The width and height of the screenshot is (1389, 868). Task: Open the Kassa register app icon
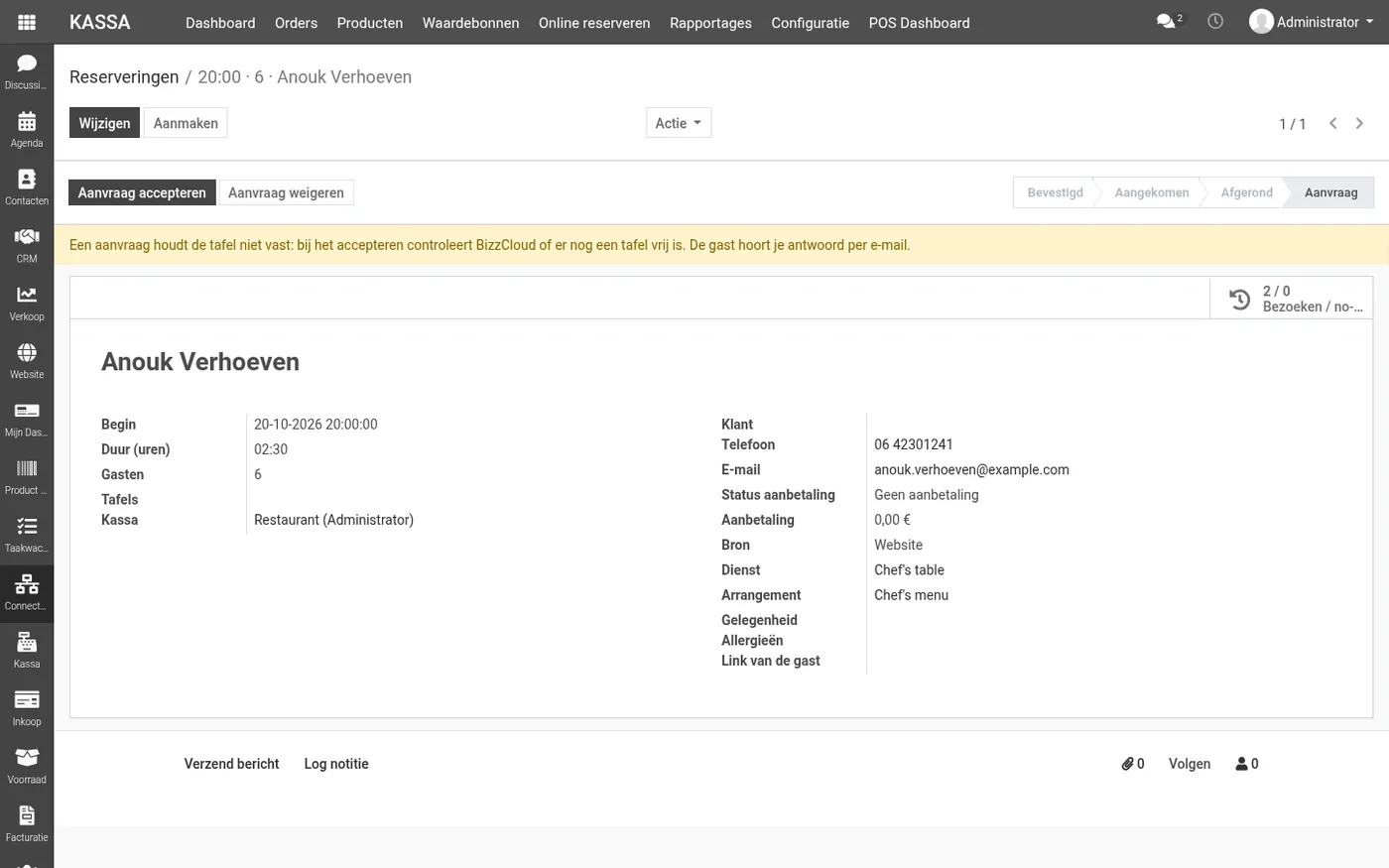27,651
